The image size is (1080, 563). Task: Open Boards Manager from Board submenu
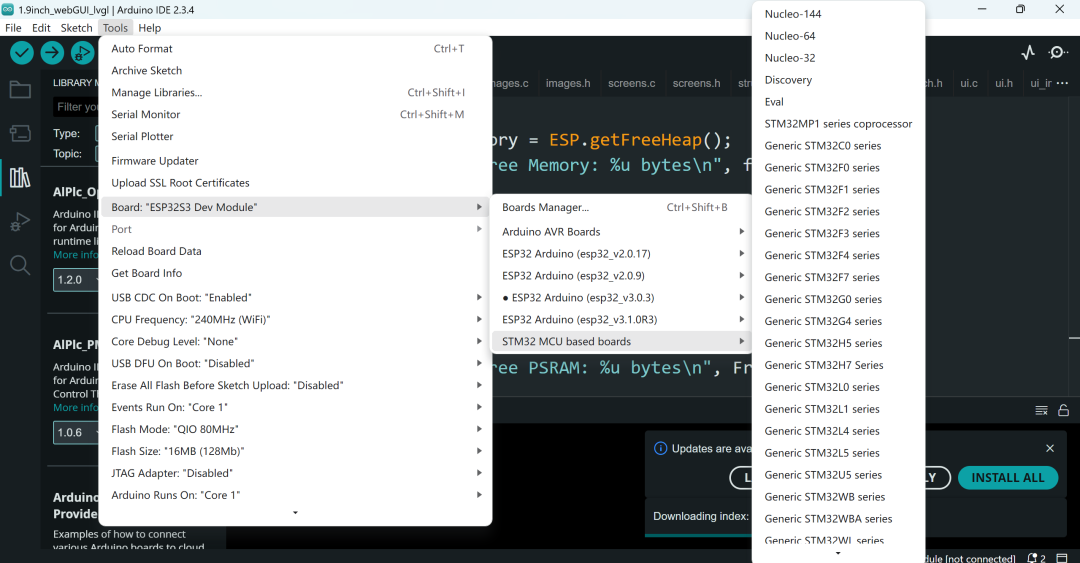coord(622,207)
